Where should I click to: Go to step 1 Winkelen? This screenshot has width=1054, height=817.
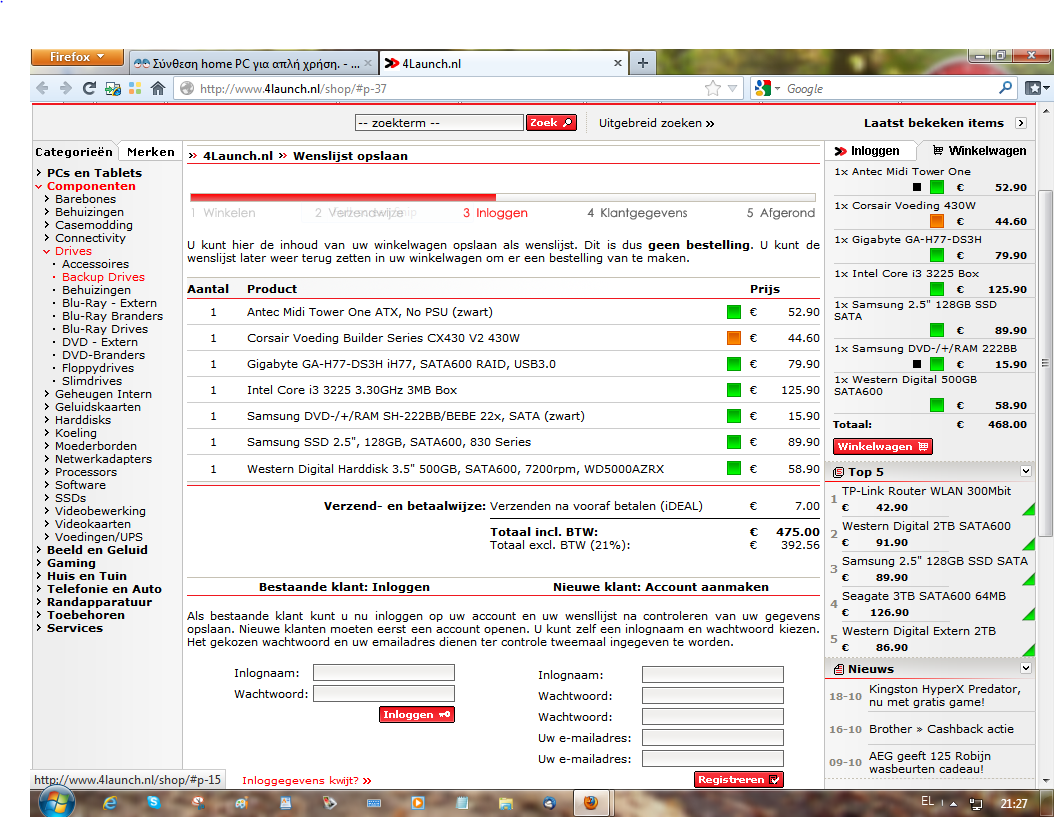[x=222, y=212]
